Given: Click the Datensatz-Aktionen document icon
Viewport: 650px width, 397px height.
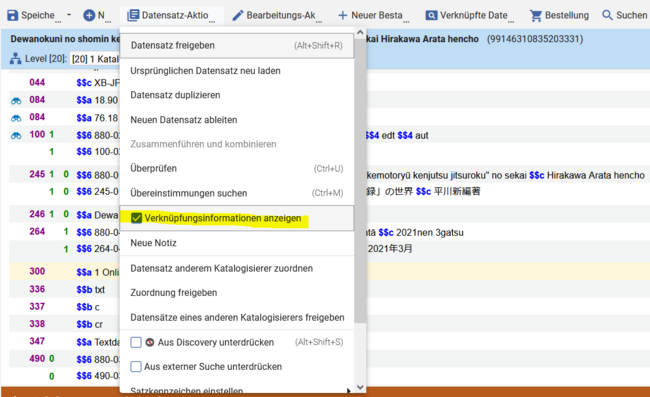Looking at the screenshot, I should coord(133,15).
